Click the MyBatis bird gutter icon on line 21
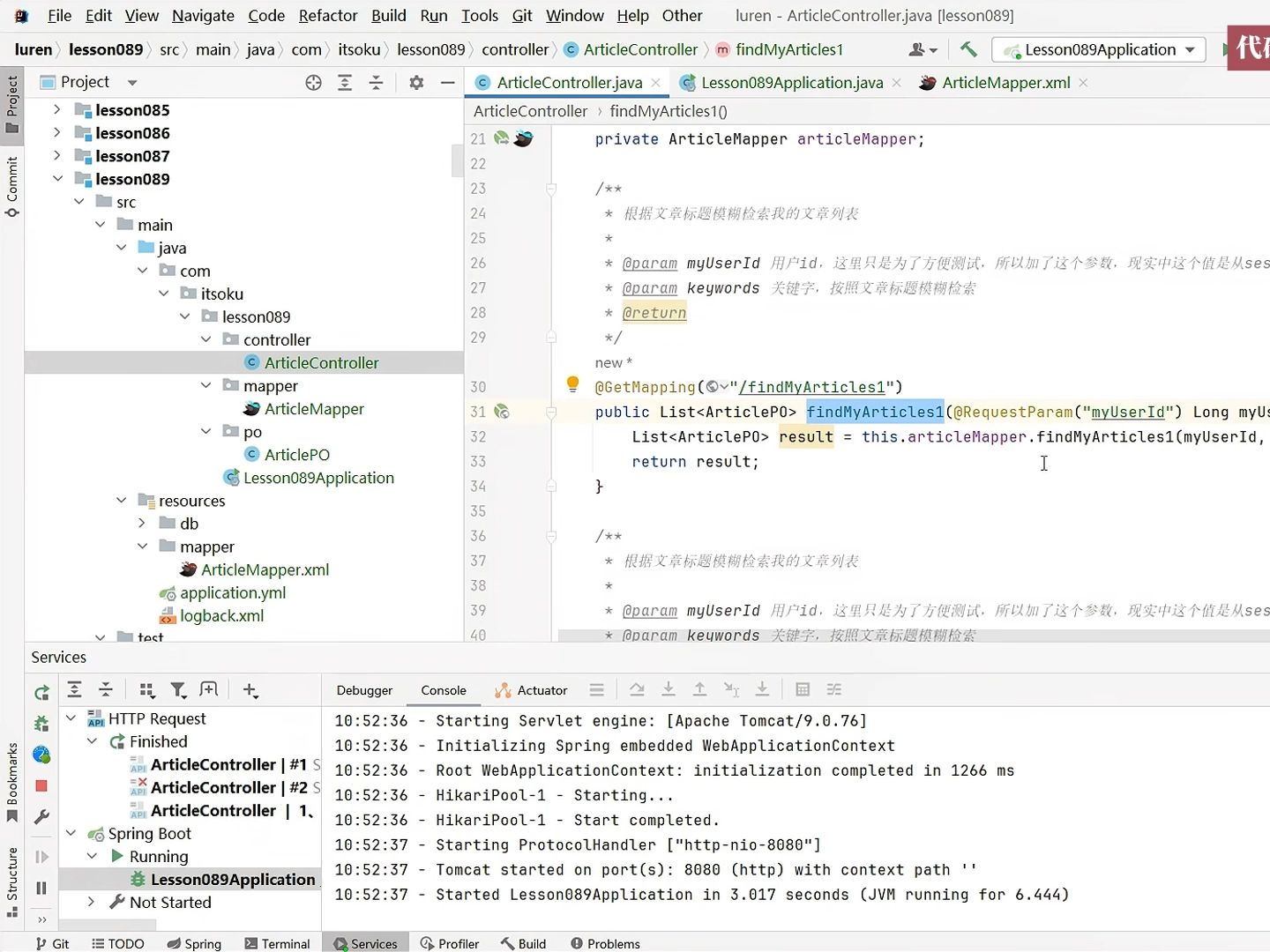 [x=523, y=138]
